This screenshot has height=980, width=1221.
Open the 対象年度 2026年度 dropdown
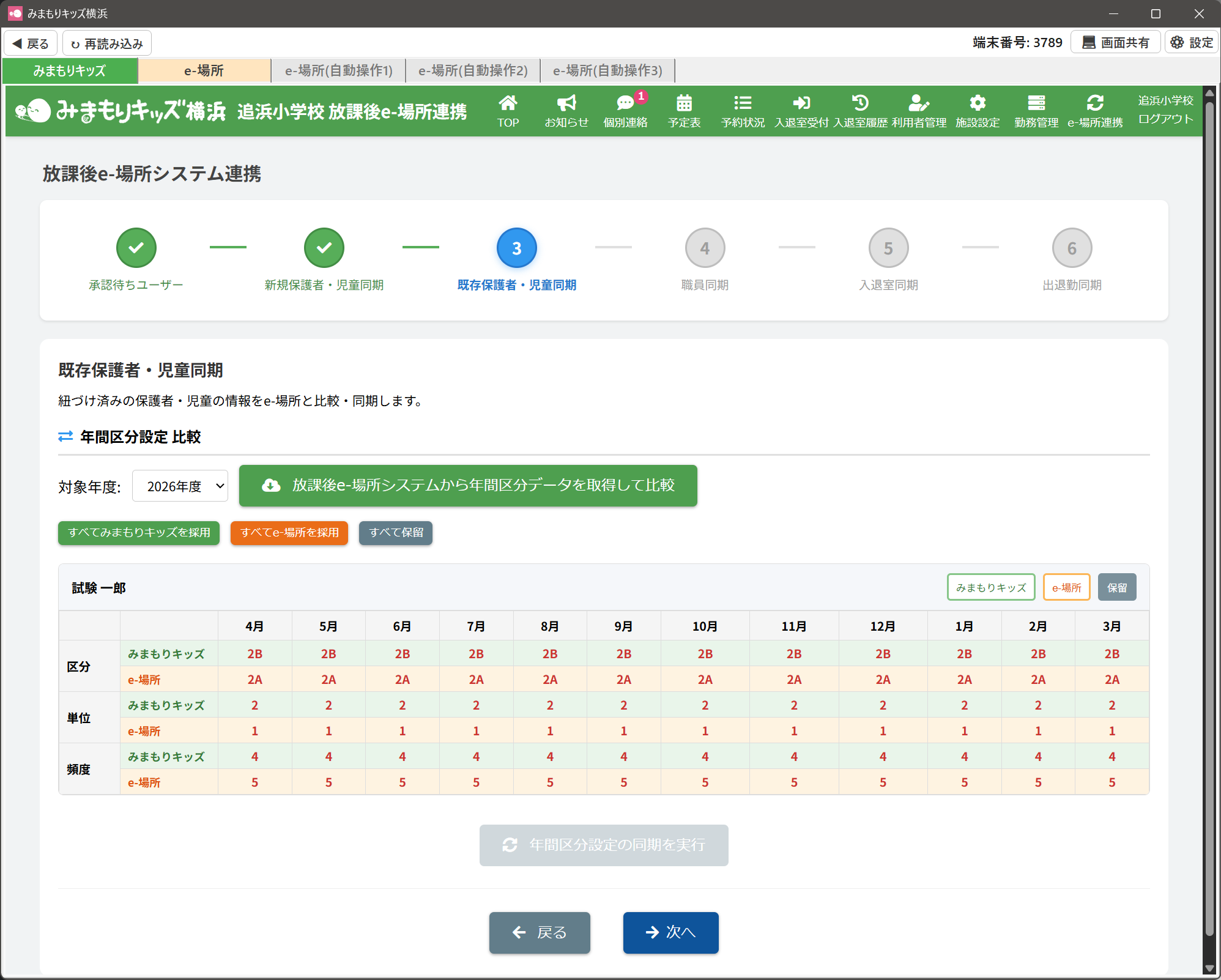pyautogui.click(x=180, y=486)
